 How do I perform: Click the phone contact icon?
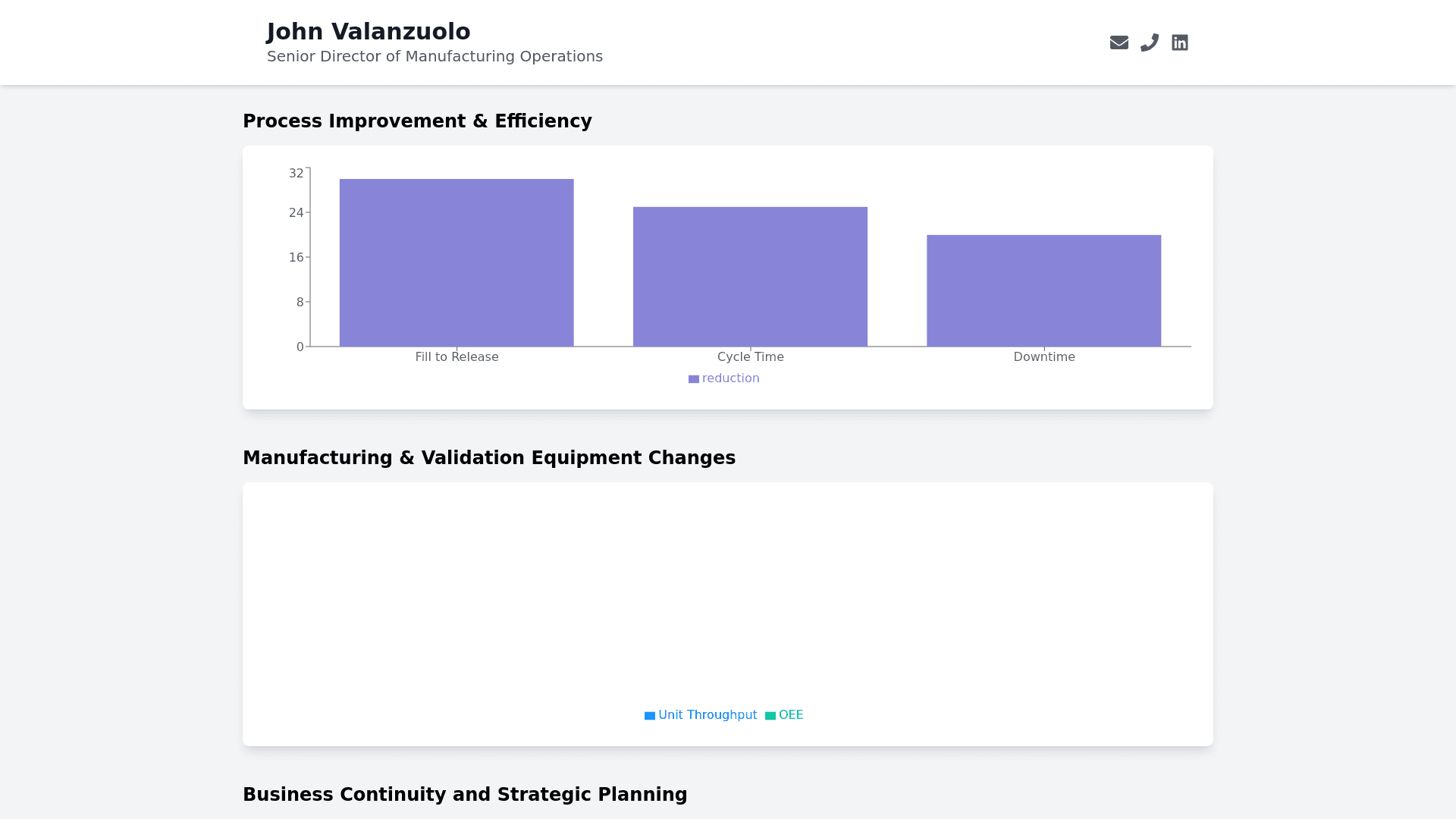tap(1149, 42)
